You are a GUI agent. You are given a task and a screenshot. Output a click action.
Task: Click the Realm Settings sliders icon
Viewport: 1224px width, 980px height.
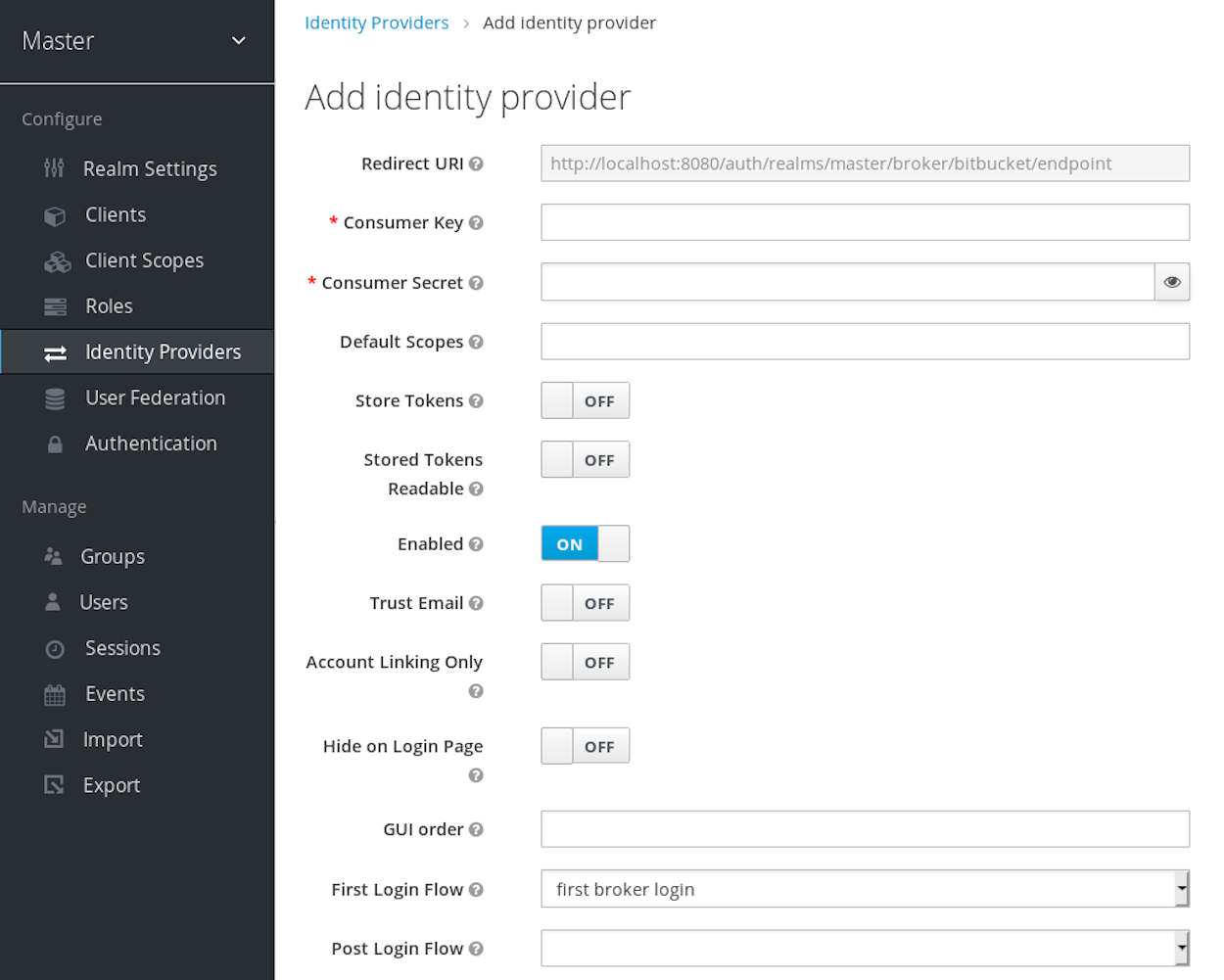[55, 168]
